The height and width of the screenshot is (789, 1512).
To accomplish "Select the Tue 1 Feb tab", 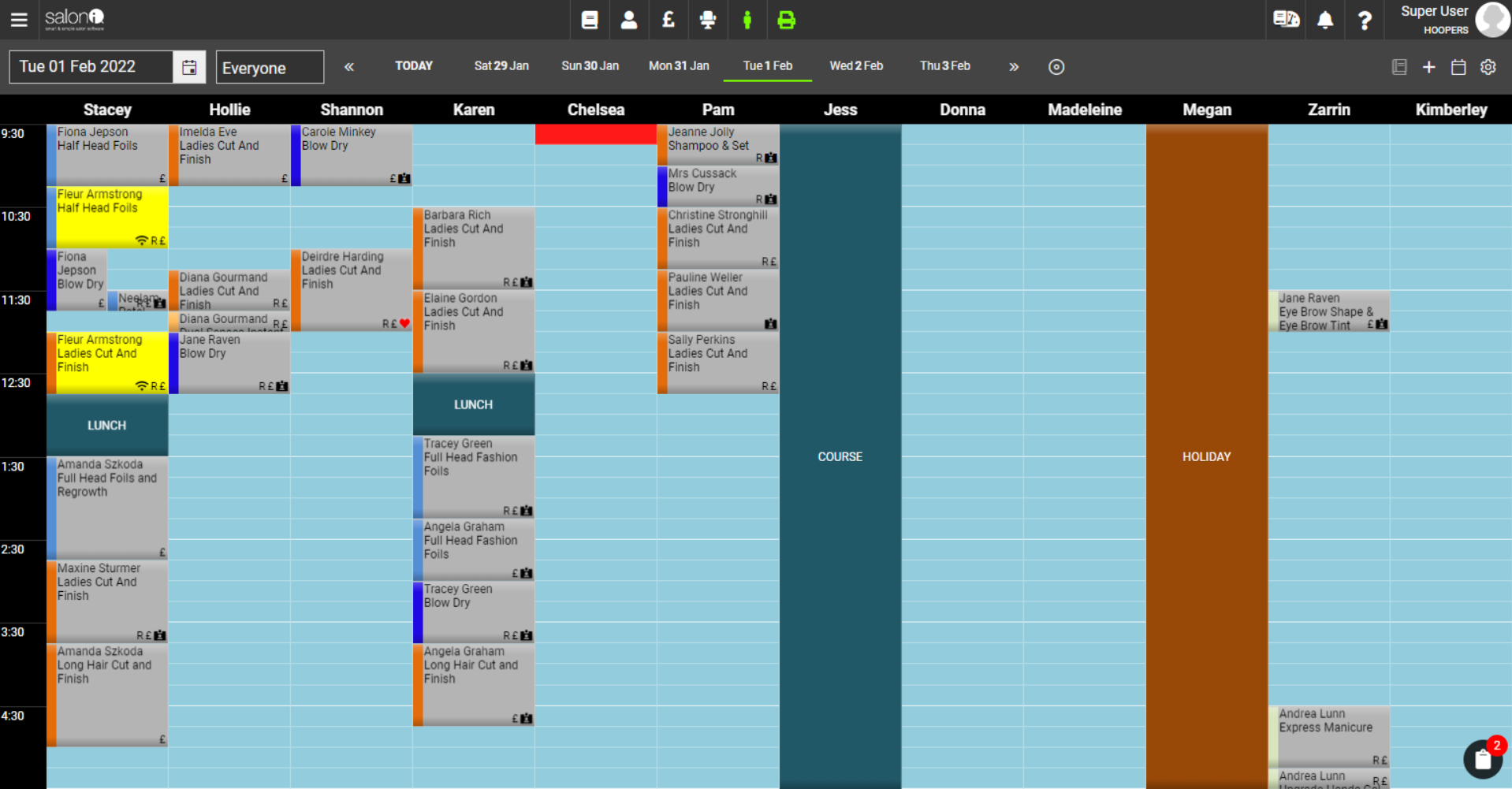I will coord(768,66).
